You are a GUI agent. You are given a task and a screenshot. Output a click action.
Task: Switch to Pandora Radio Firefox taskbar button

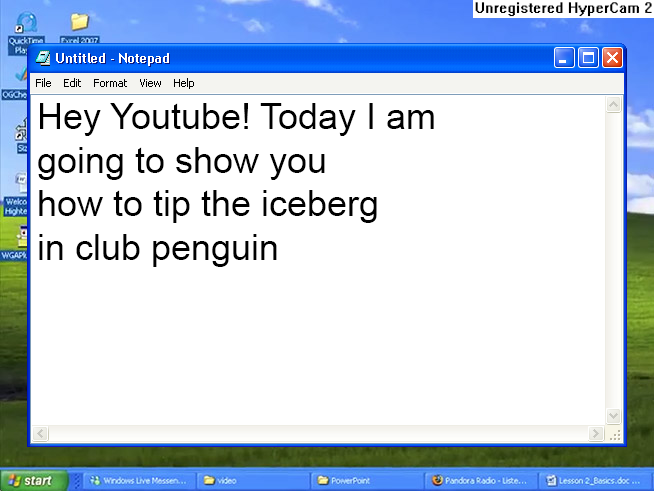pos(481,481)
